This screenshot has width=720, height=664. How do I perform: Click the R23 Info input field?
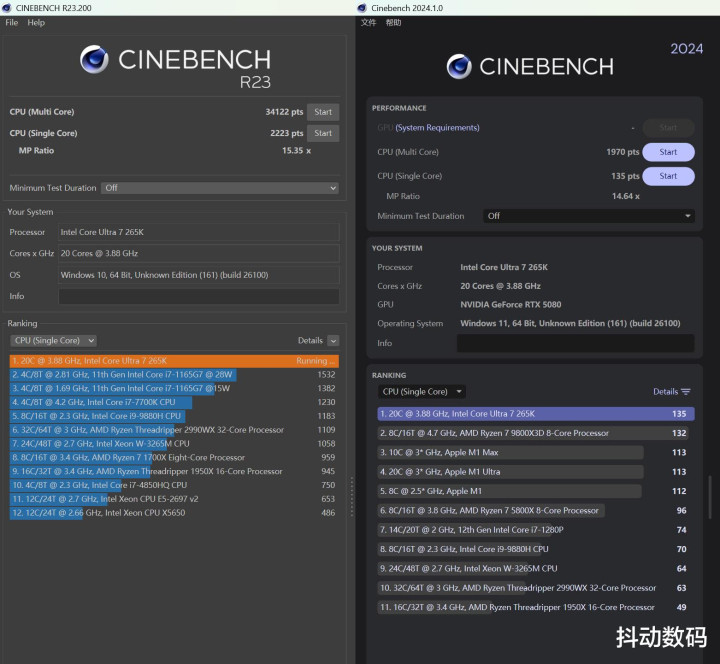pos(198,296)
